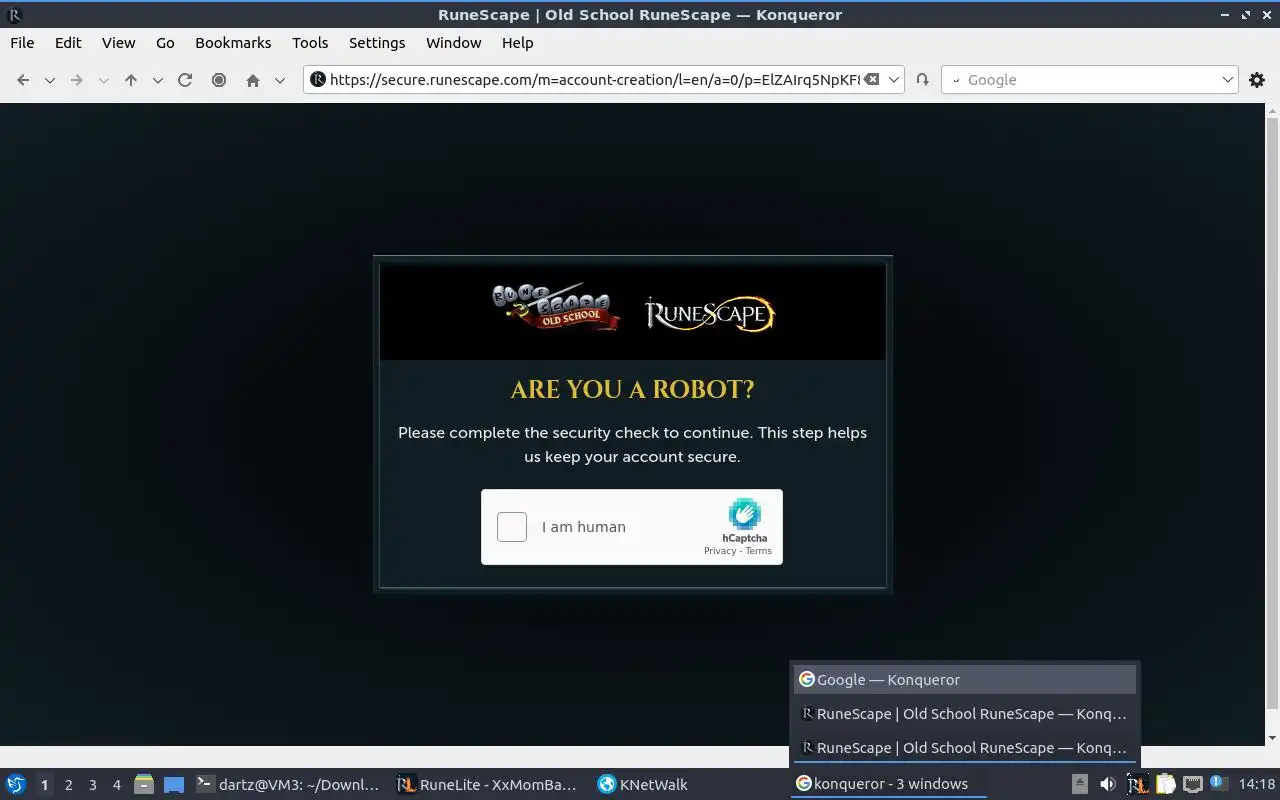Open the Go menu

click(x=165, y=43)
